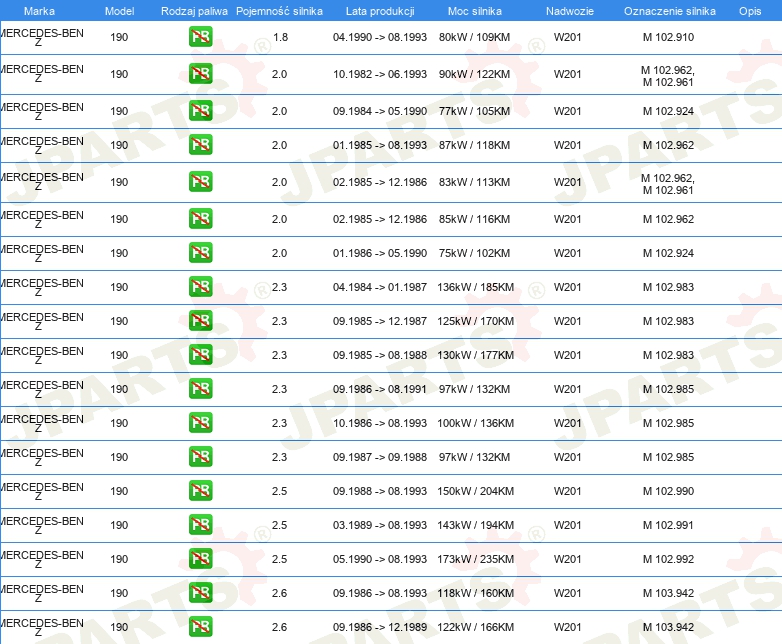
Task: Click power value 77kW / 105KM
Action: click(474, 111)
